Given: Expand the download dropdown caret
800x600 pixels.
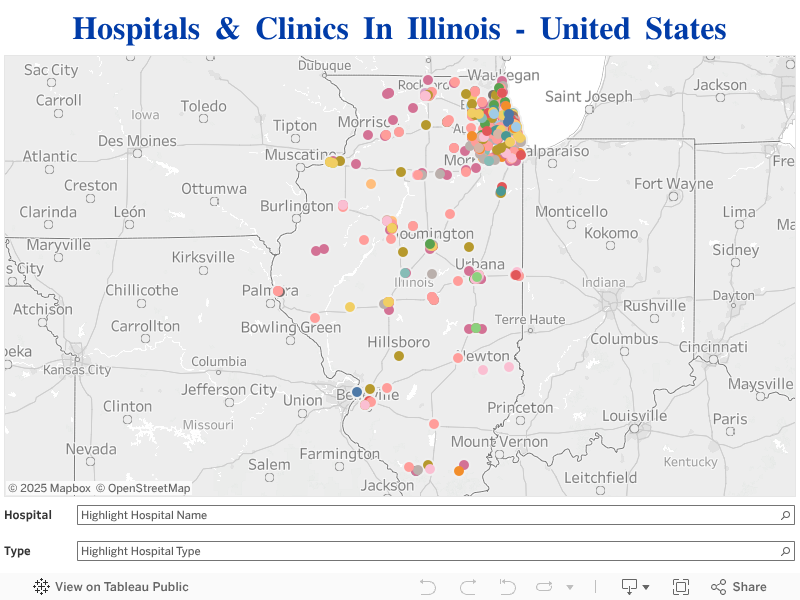Looking at the screenshot, I should (x=646, y=587).
